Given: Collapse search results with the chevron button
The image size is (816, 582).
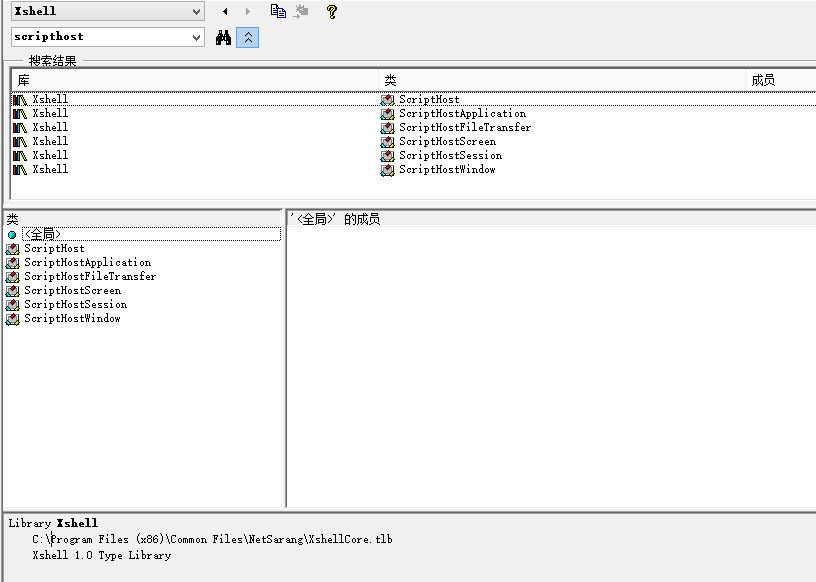Looking at the screenshot, I should (248, 37).
